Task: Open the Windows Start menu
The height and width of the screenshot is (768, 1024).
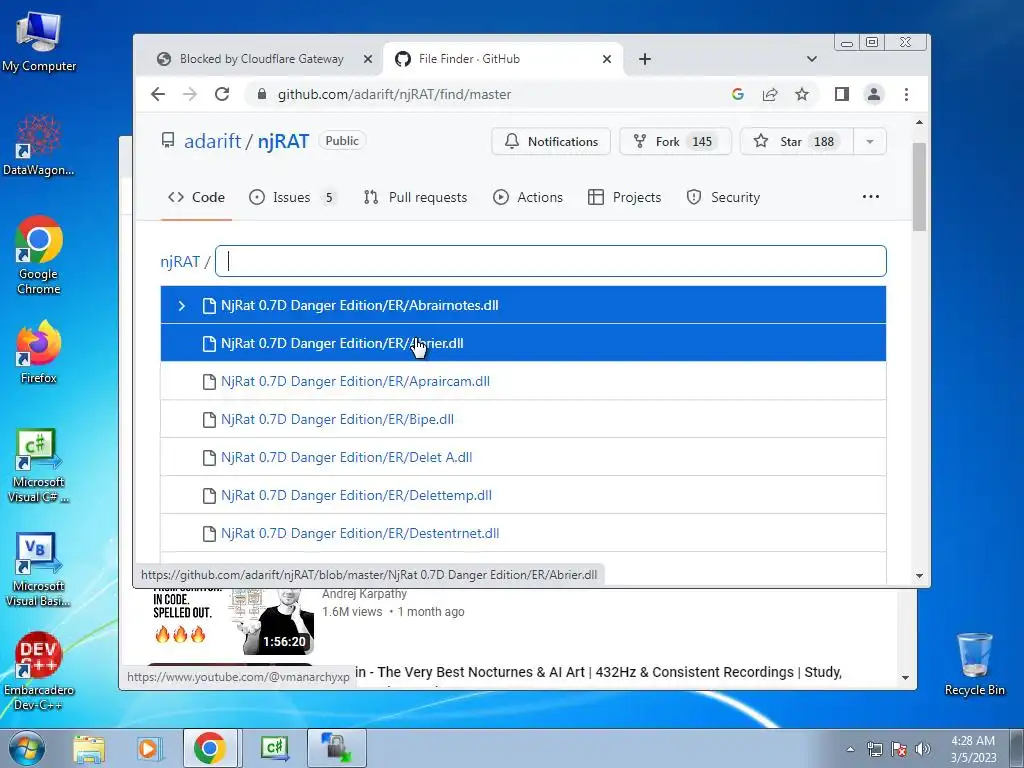Action: [x=27, y=749]
